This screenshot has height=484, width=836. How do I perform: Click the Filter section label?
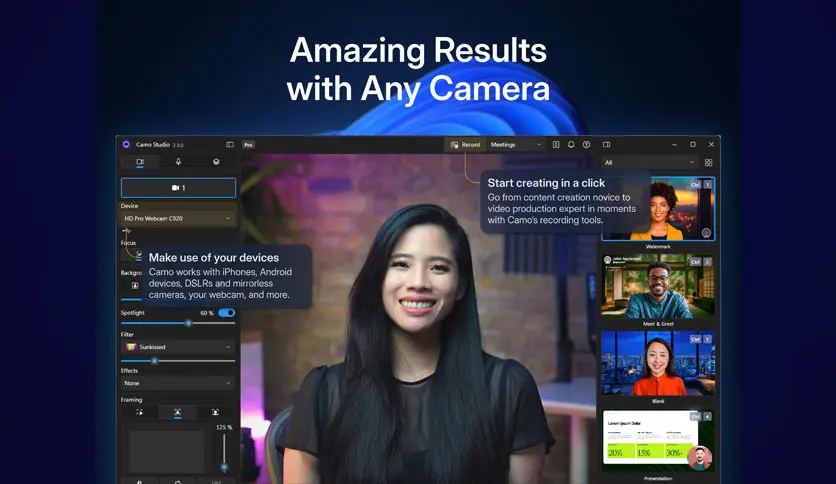tap(127, 334)
